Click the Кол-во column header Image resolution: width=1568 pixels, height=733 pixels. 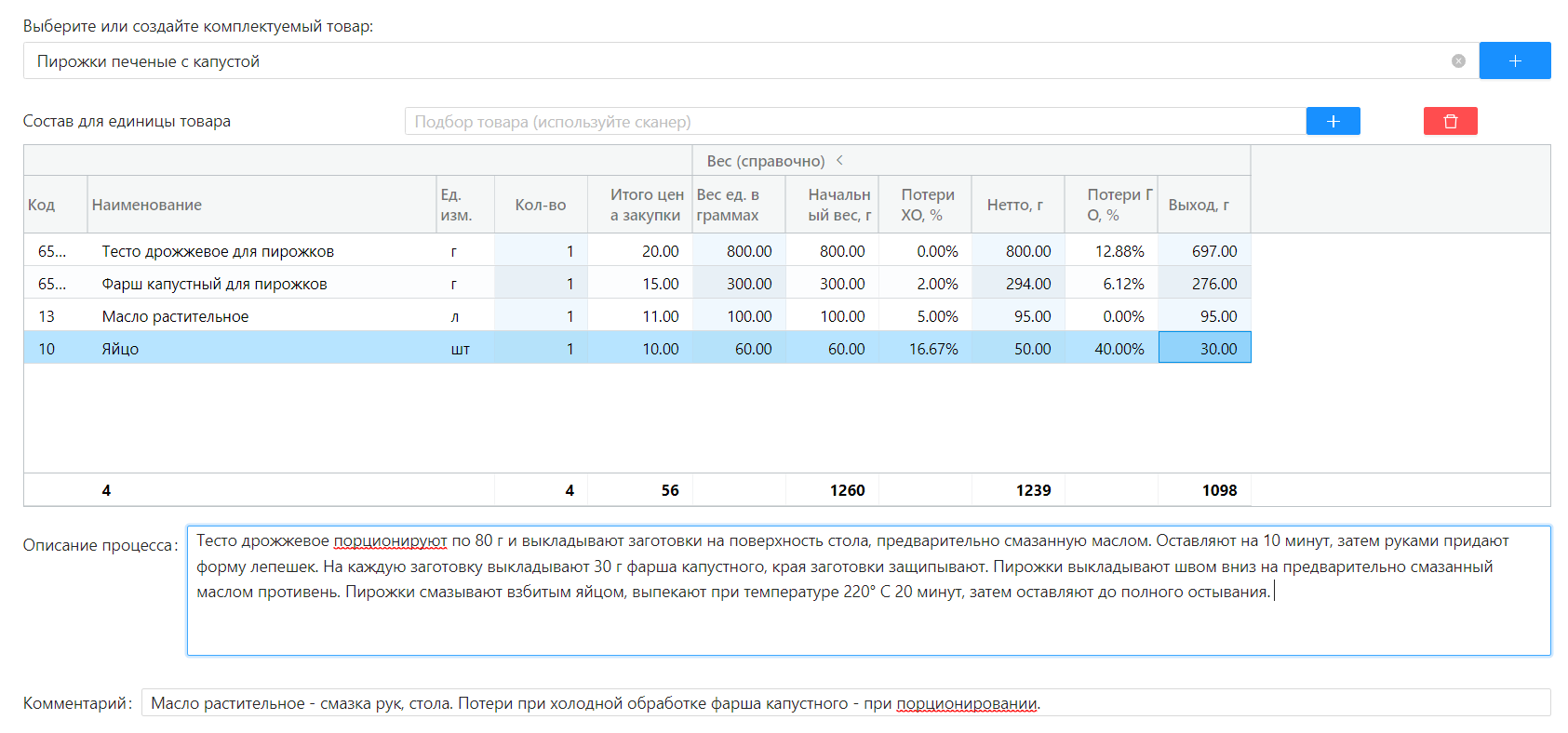541,205
